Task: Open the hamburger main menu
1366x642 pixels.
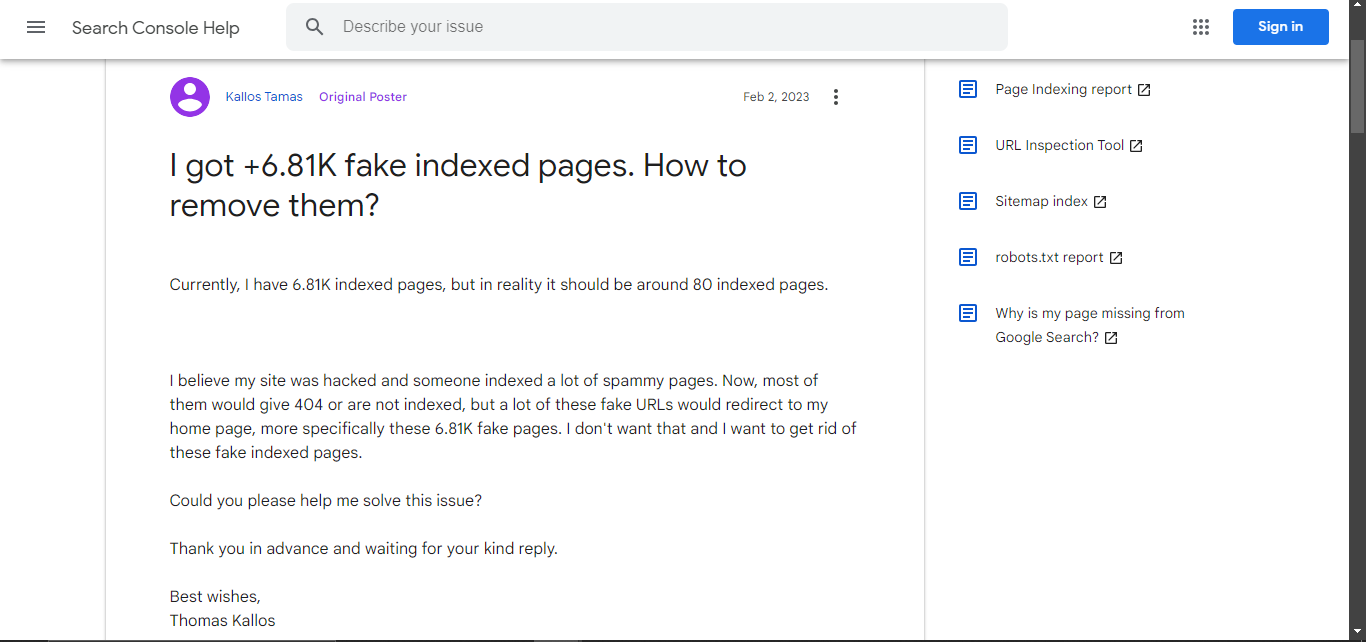Action: [36, 27]
